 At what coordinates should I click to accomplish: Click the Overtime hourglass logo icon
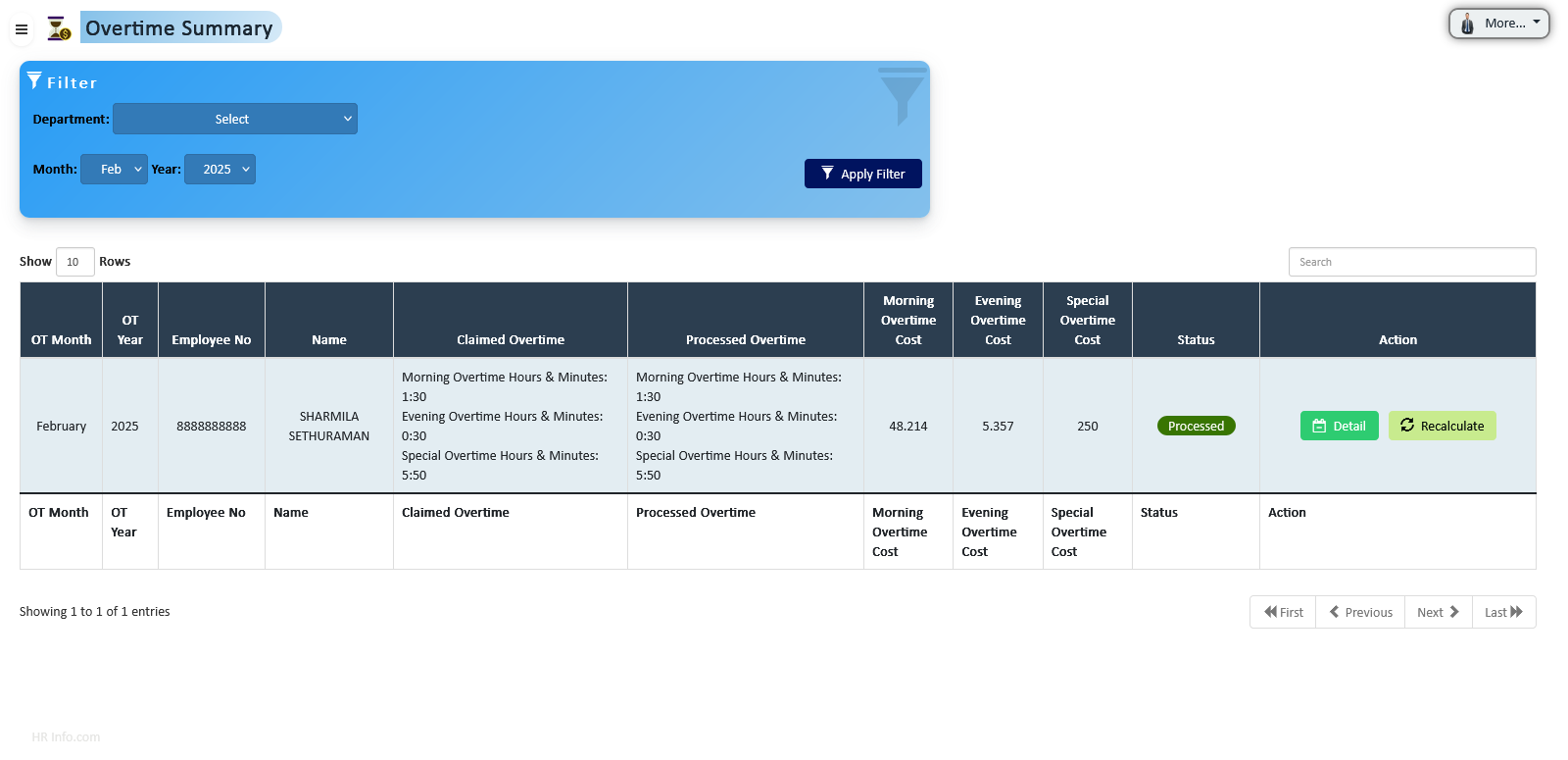pos(59,28)
